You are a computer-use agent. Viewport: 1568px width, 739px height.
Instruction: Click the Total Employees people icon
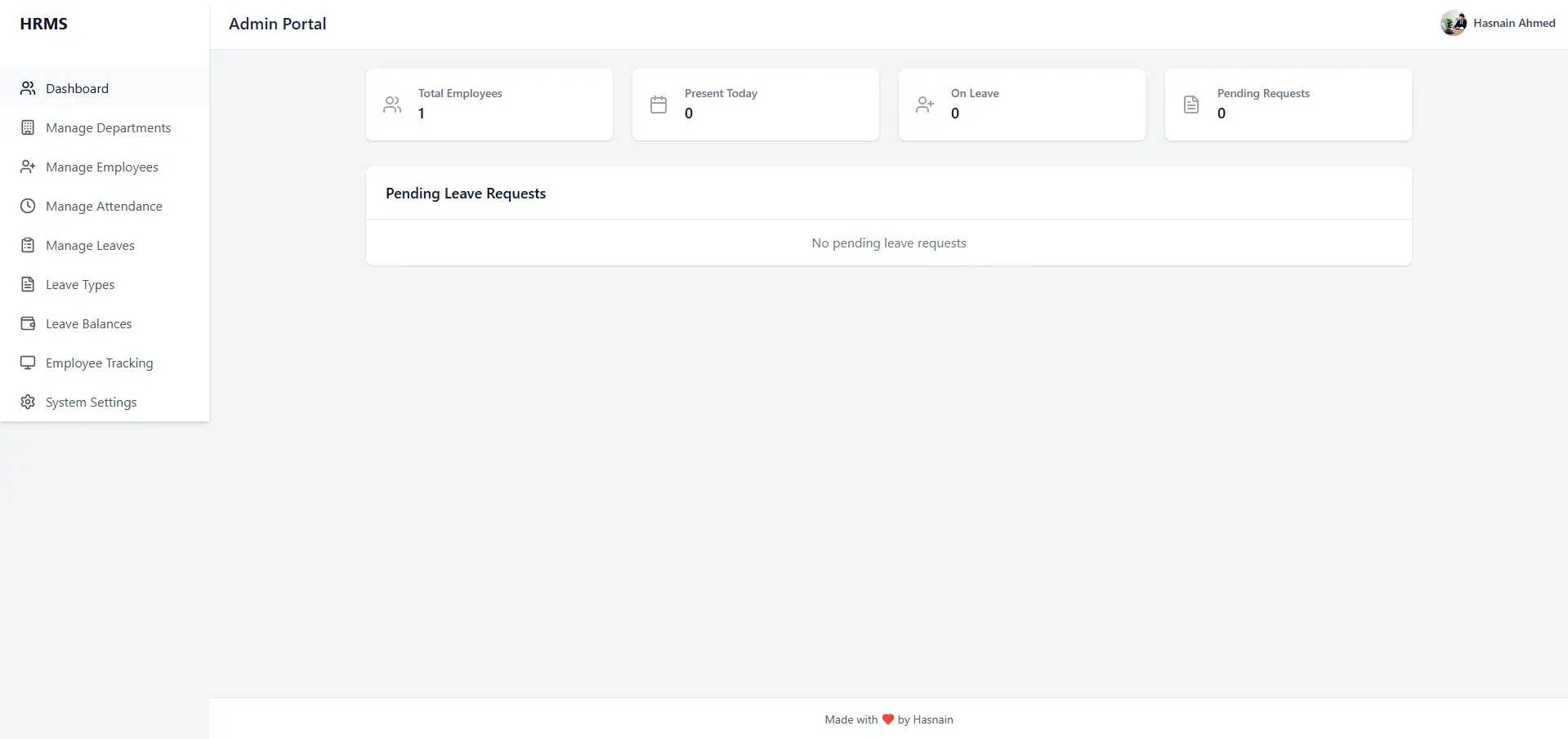[392, 104]
